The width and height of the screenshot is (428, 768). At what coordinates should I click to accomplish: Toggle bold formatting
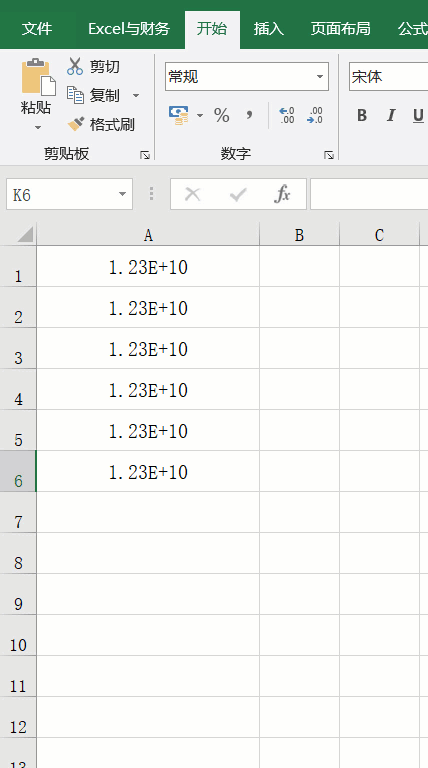362,116
